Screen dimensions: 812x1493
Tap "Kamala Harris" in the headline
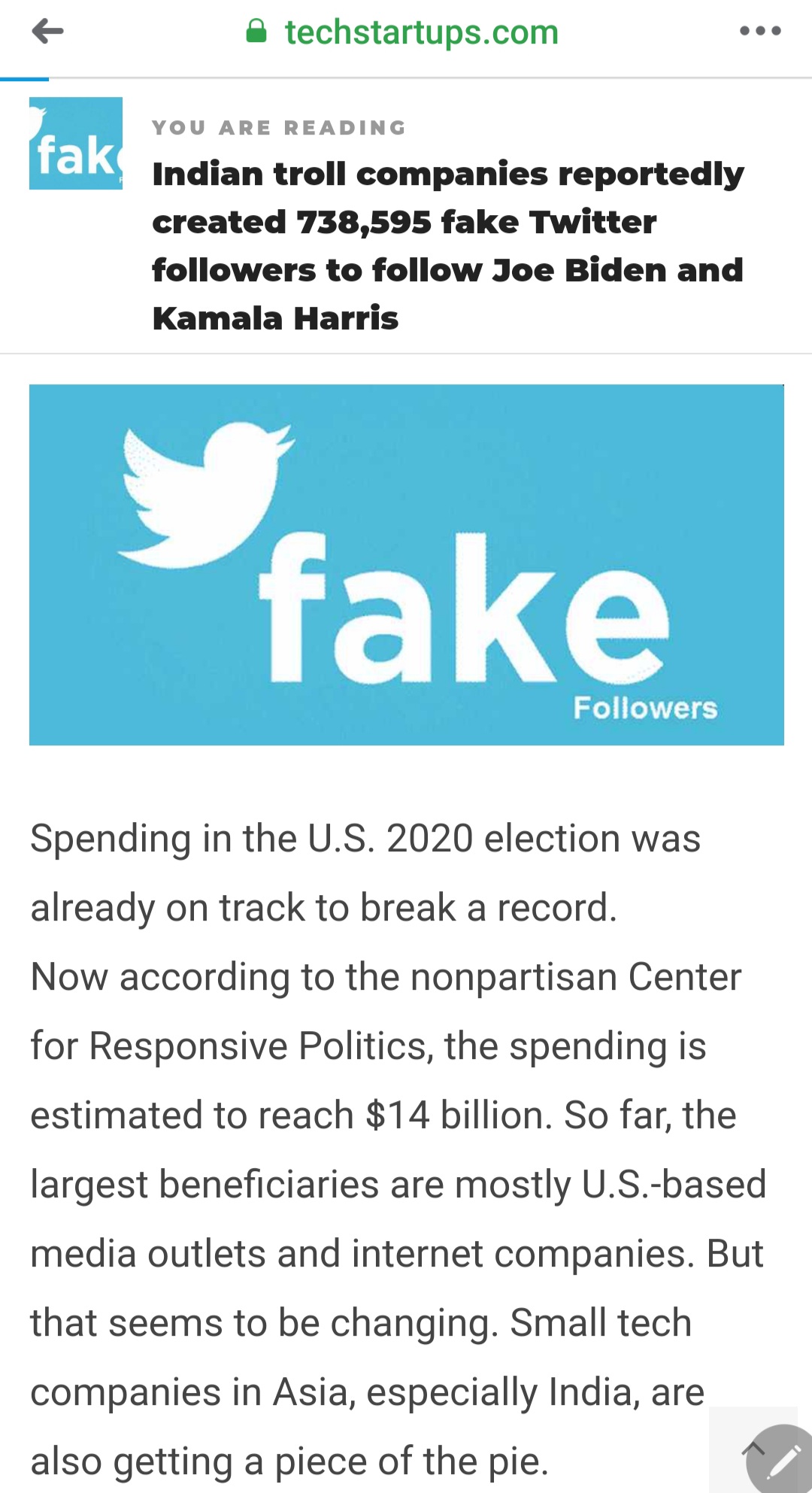275,318
